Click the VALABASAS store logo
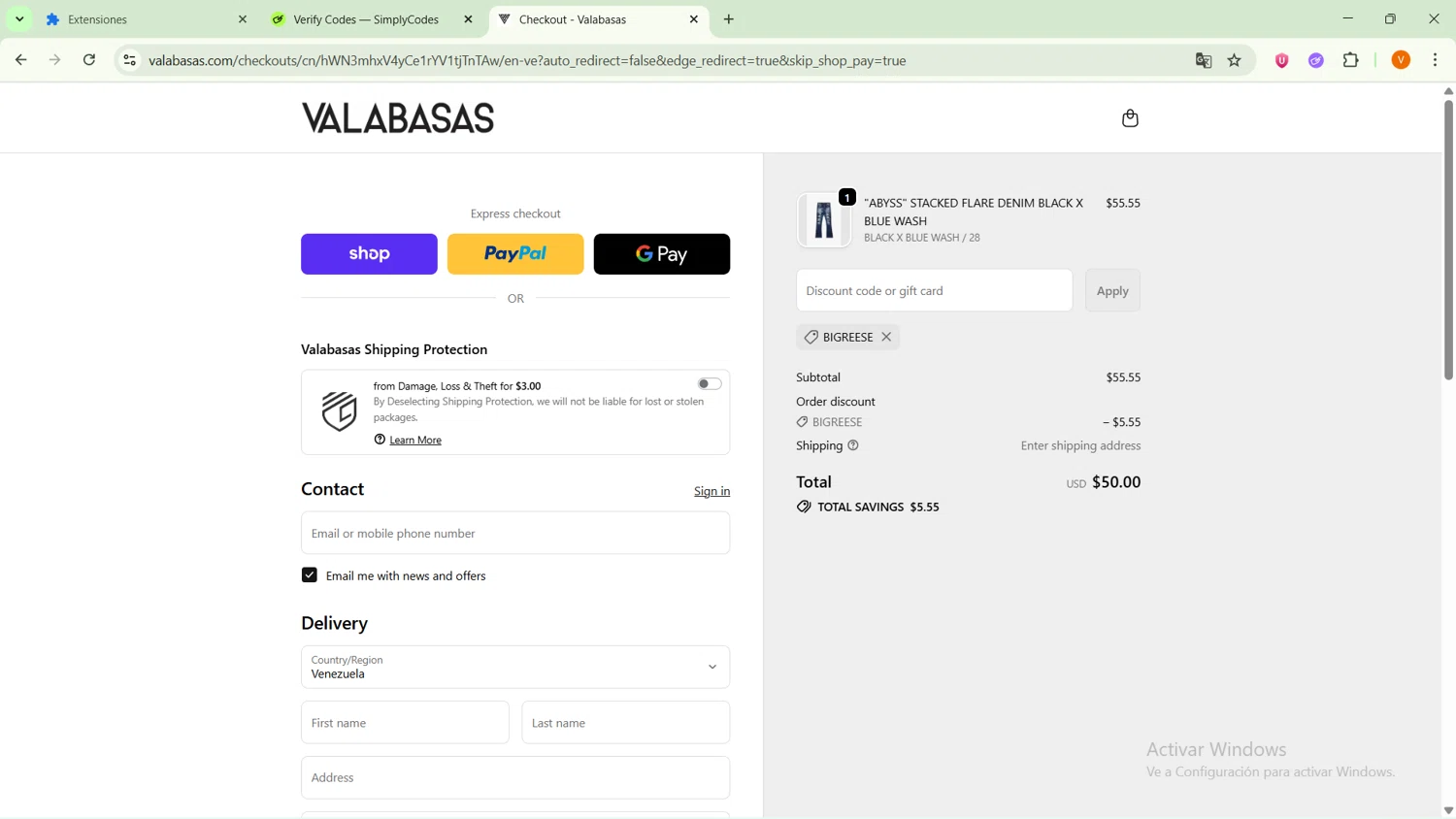The height and width of the screenshot is (819, 1456). point(398,118)
